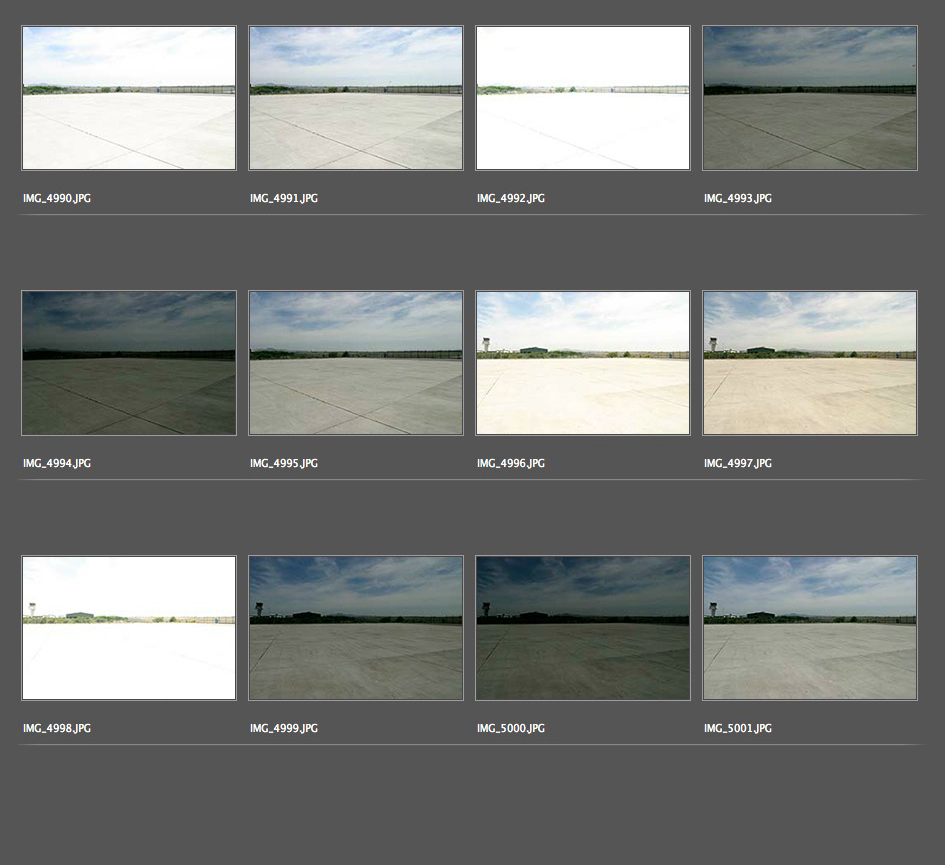Open the overexposed IMG_4992.JPG thumbnail
Screen dimensions: 945x865
(583, 98)
